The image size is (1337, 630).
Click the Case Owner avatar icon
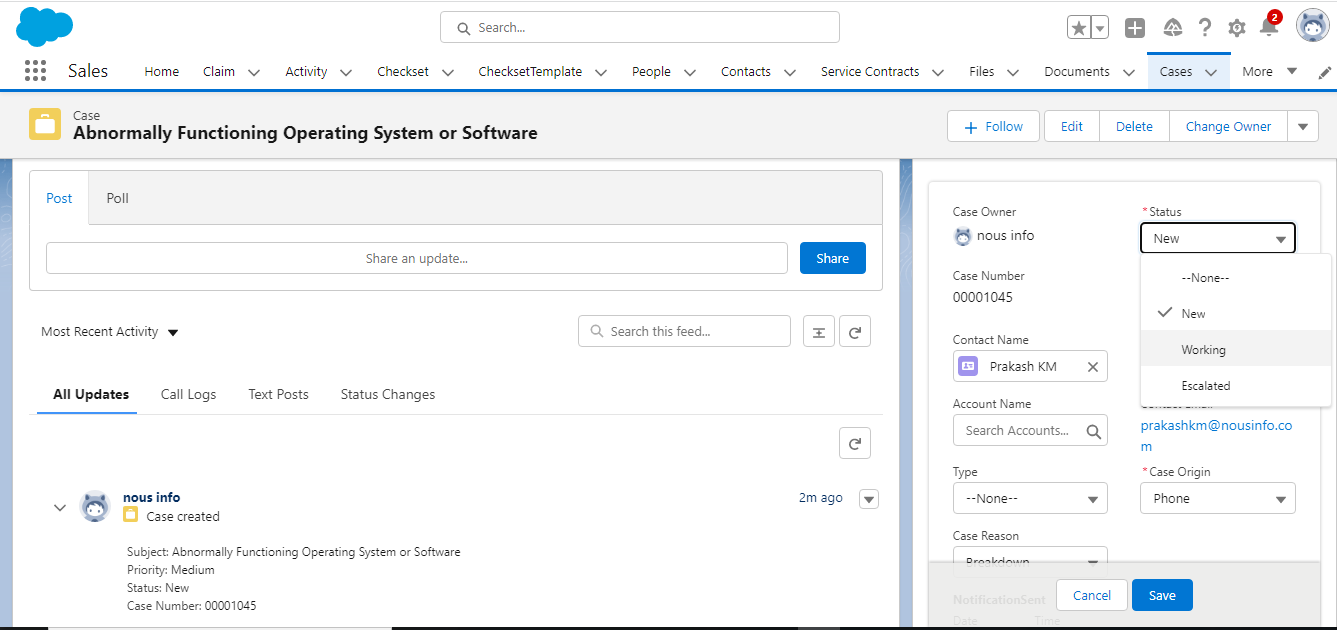(x=963, y=237)
